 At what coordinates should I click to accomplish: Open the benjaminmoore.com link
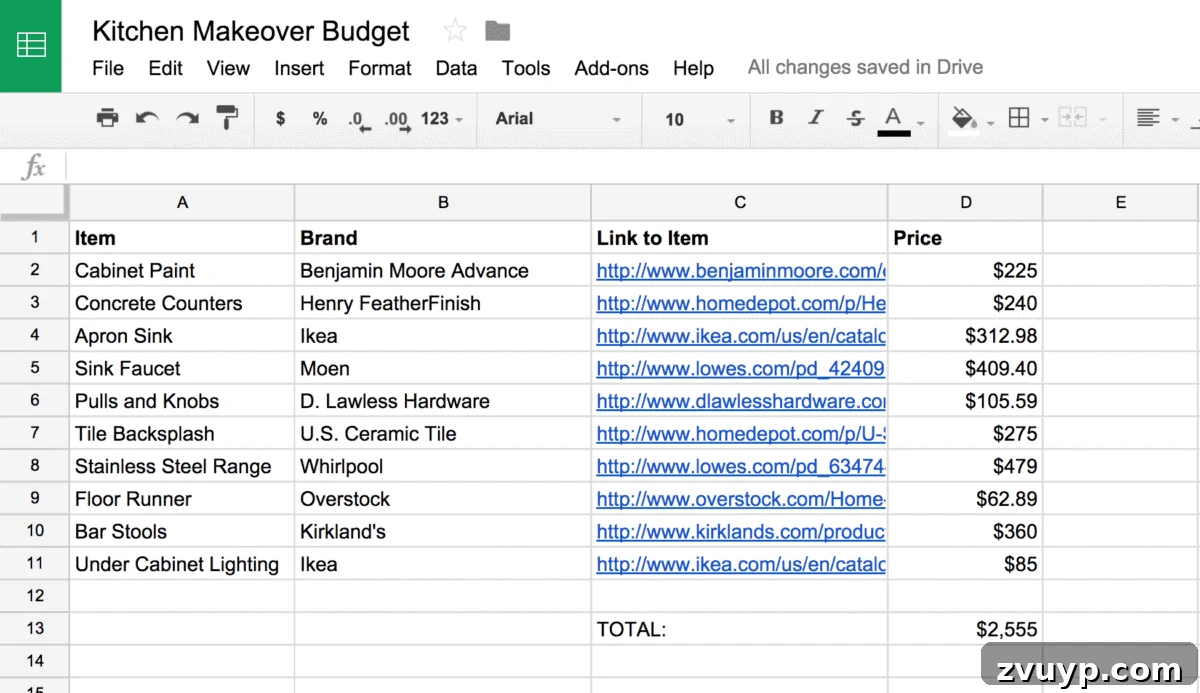click(741, 270)
